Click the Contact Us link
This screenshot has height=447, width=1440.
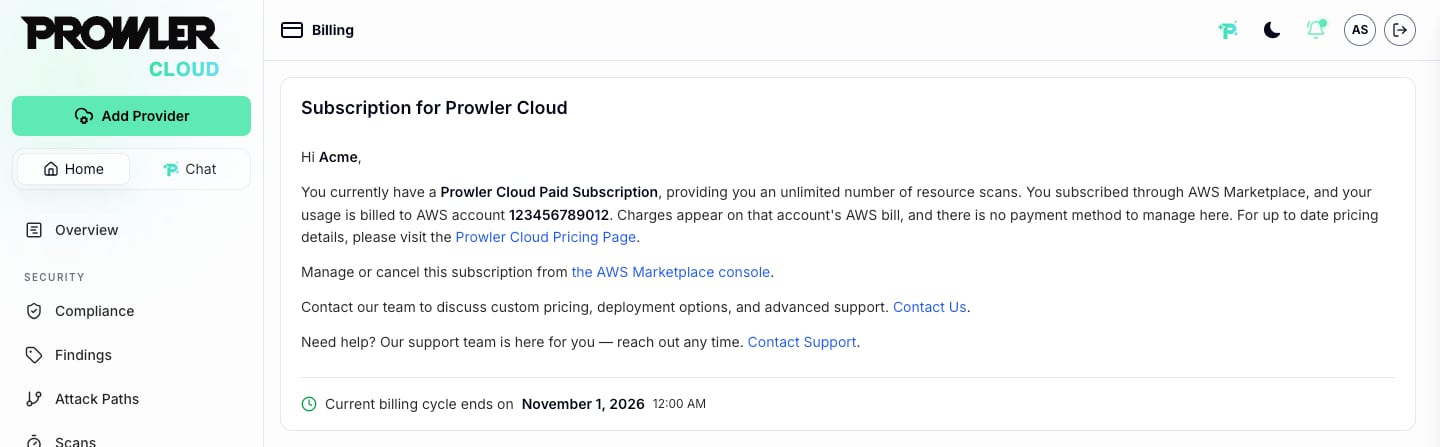tap(930, 307)
